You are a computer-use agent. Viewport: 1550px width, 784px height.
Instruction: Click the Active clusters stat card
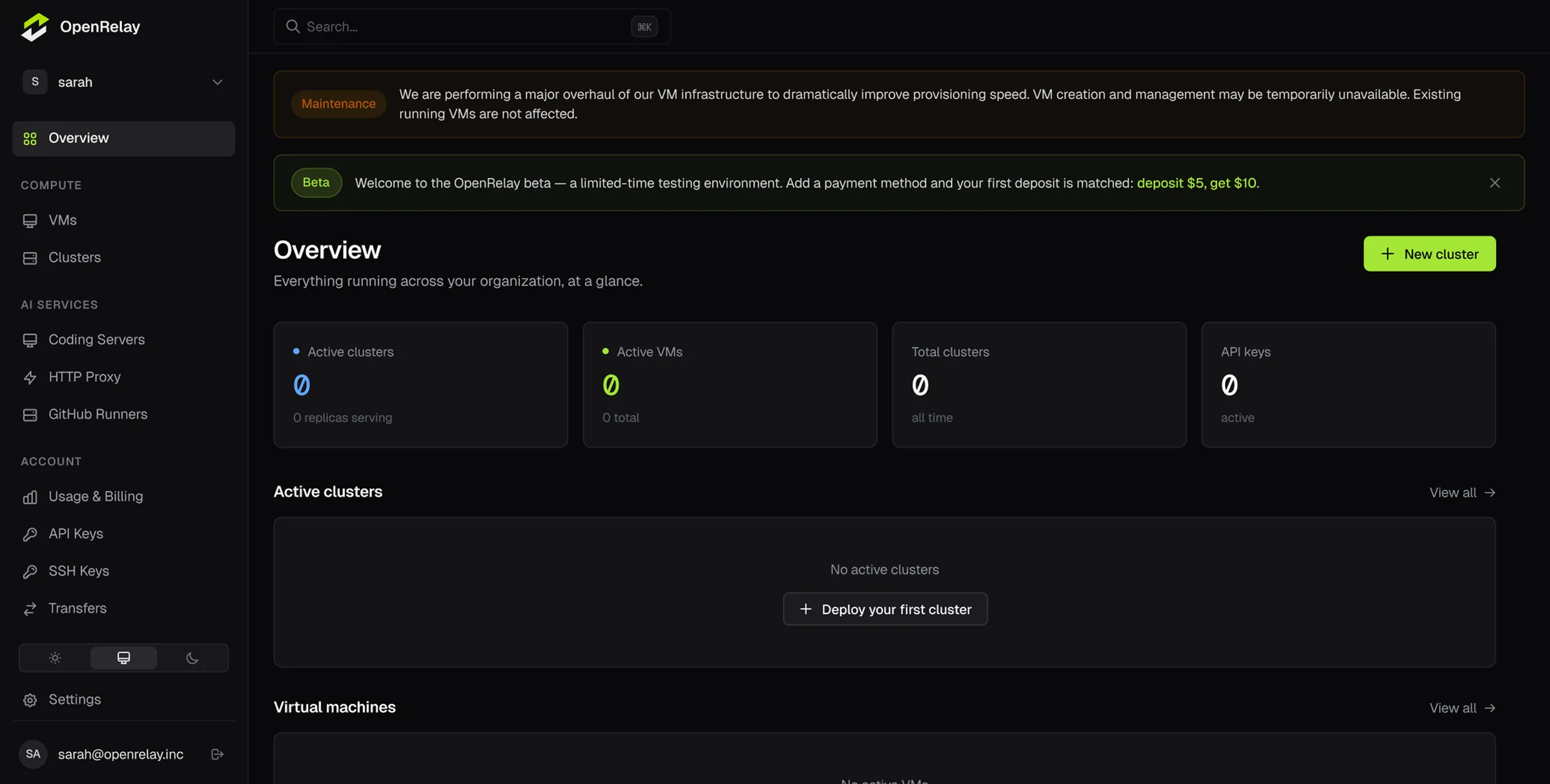pos(420,385)
